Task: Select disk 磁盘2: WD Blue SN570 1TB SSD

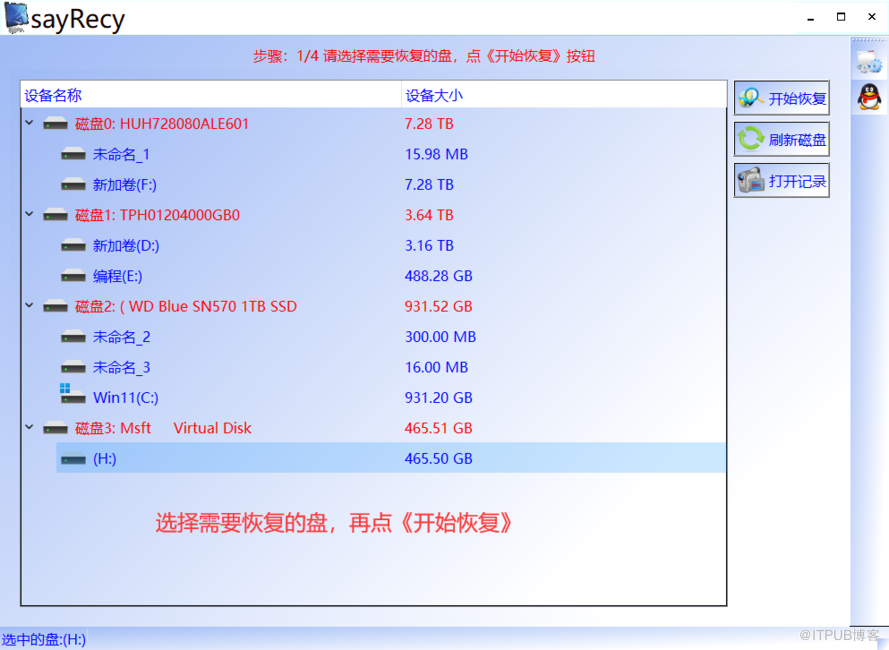Action: click(186, 307)
